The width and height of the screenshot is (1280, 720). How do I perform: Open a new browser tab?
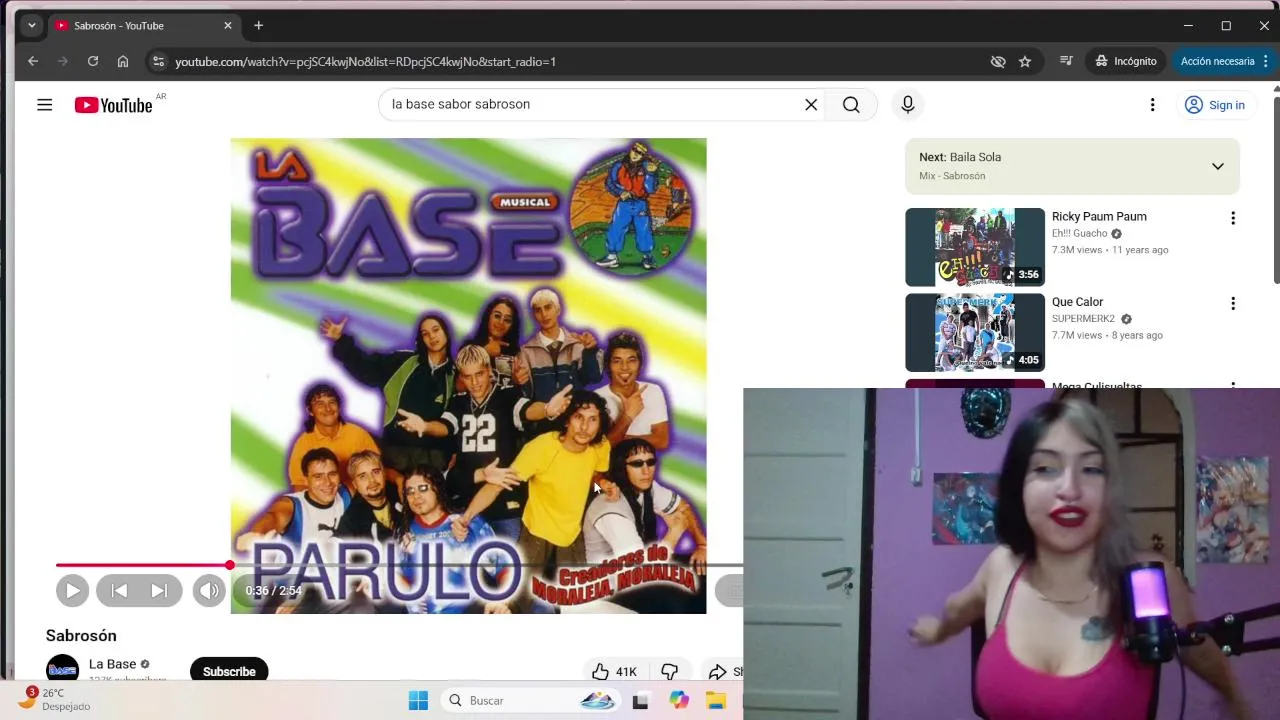pyautogui.click(x=258, y=25)
